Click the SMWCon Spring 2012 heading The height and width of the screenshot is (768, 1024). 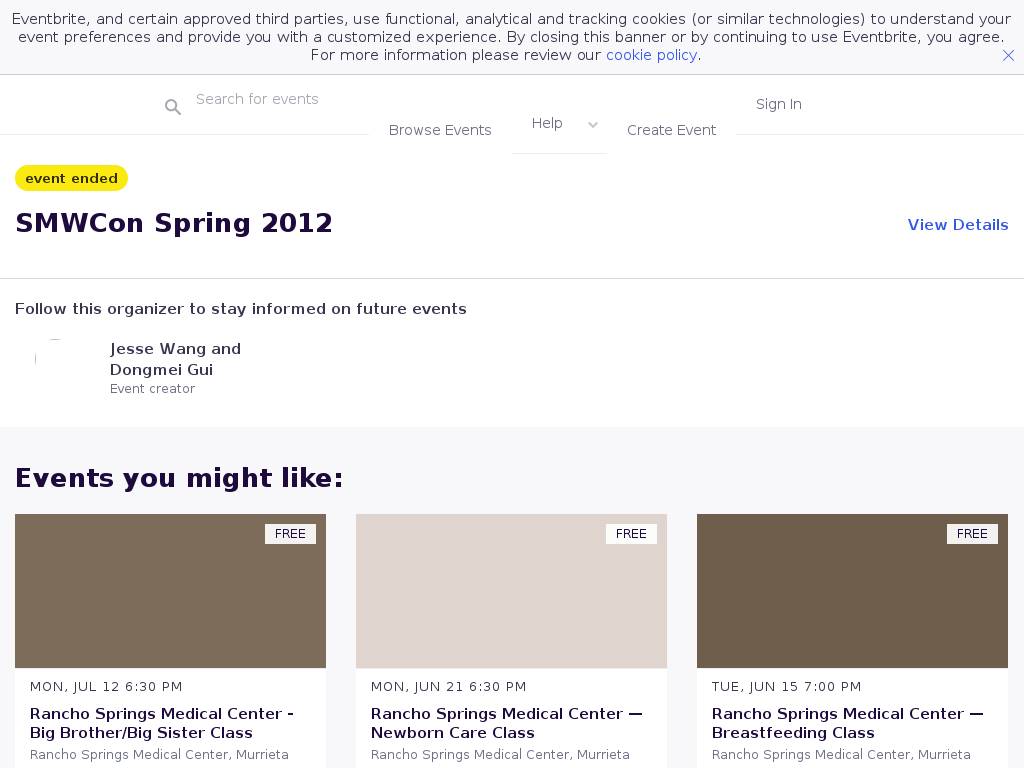coord(174,223)
